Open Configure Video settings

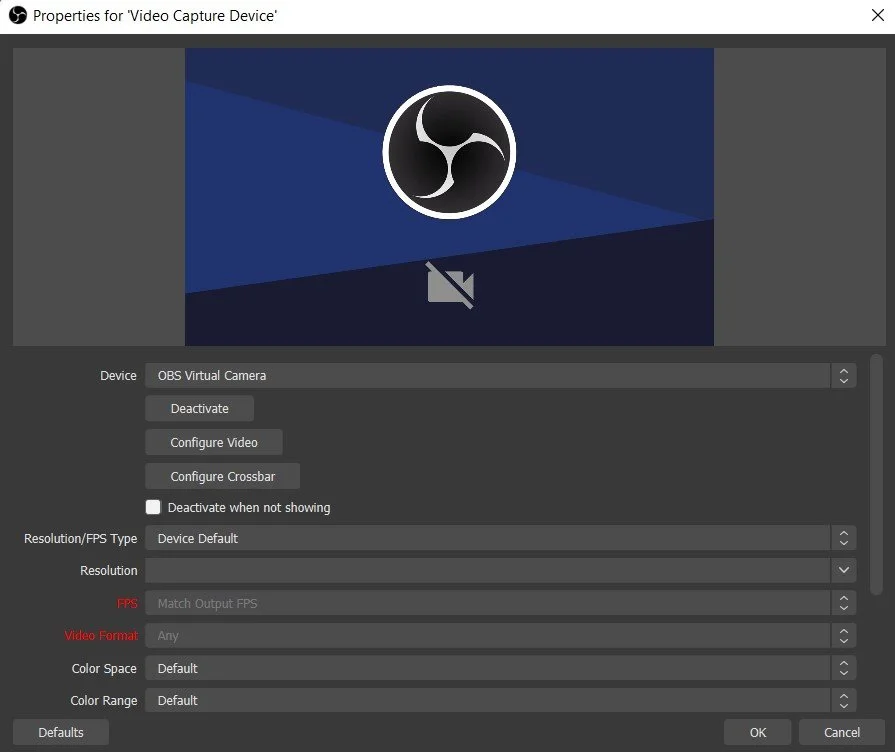[x=214, y=443]
